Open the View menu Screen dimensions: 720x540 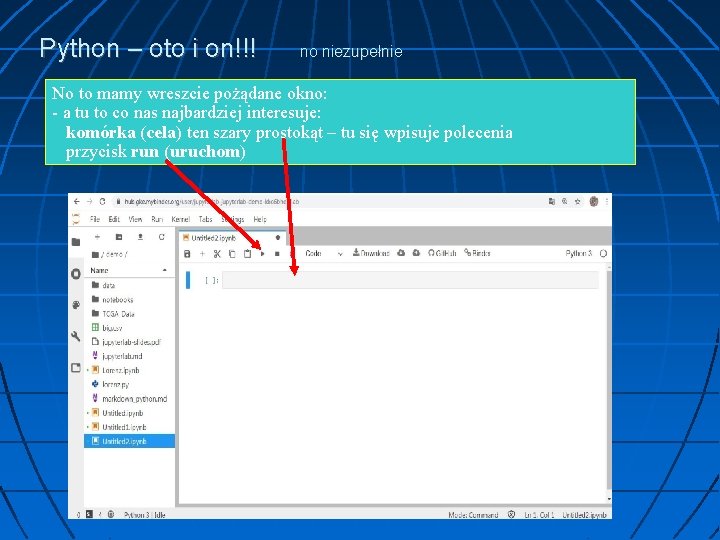click(x=135, y=219)
